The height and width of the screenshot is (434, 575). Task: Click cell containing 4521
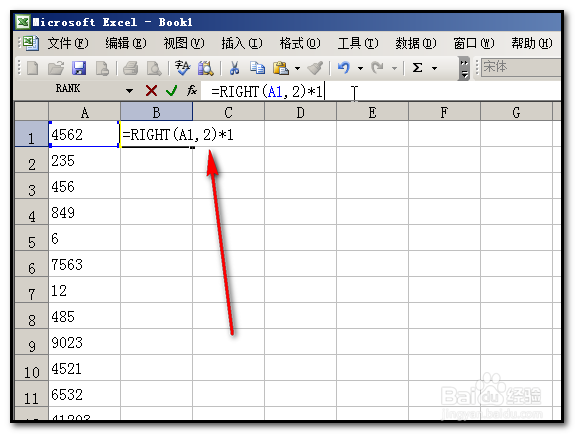tap(84, 368)
